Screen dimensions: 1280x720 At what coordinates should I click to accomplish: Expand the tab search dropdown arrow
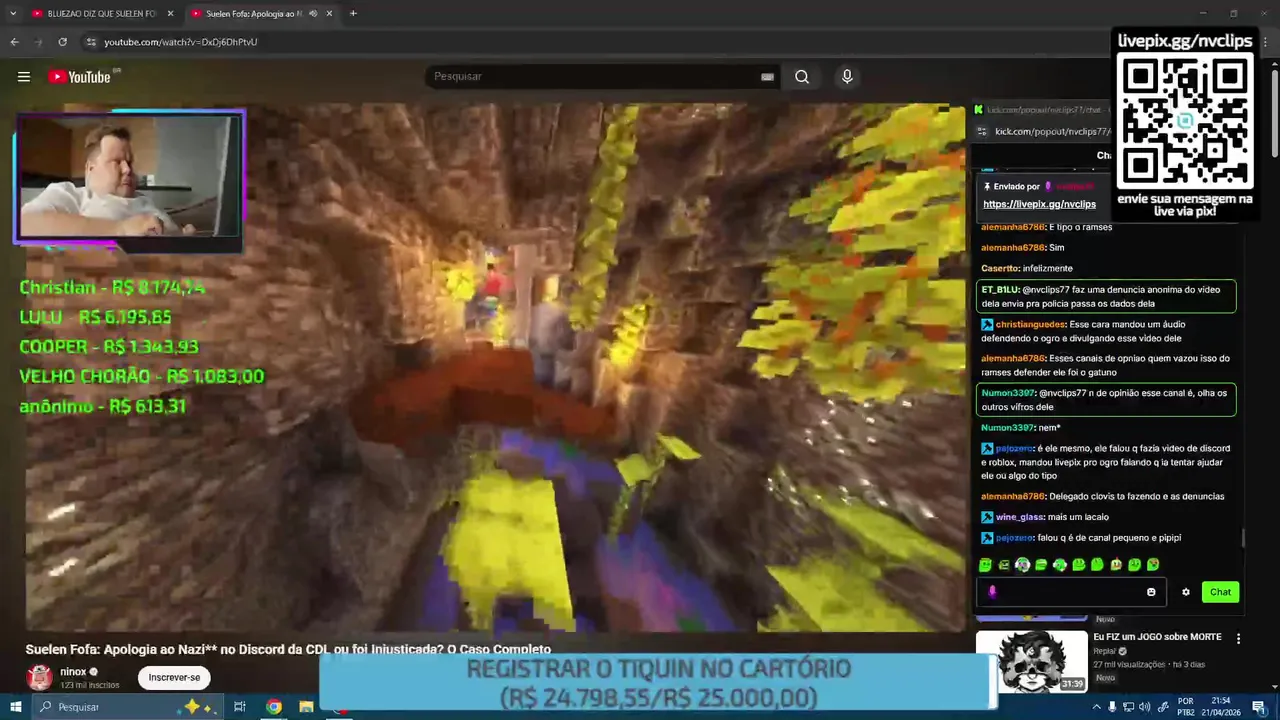[13, 14]
